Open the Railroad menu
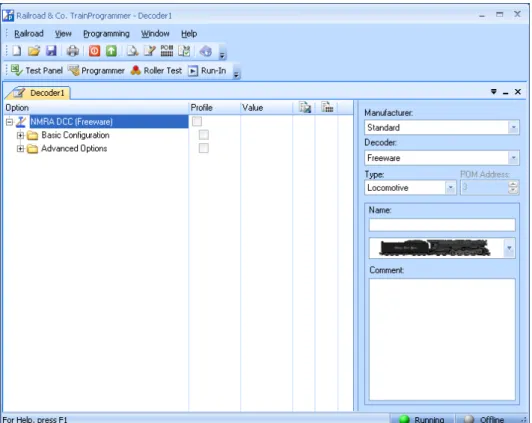 [29, 34]
